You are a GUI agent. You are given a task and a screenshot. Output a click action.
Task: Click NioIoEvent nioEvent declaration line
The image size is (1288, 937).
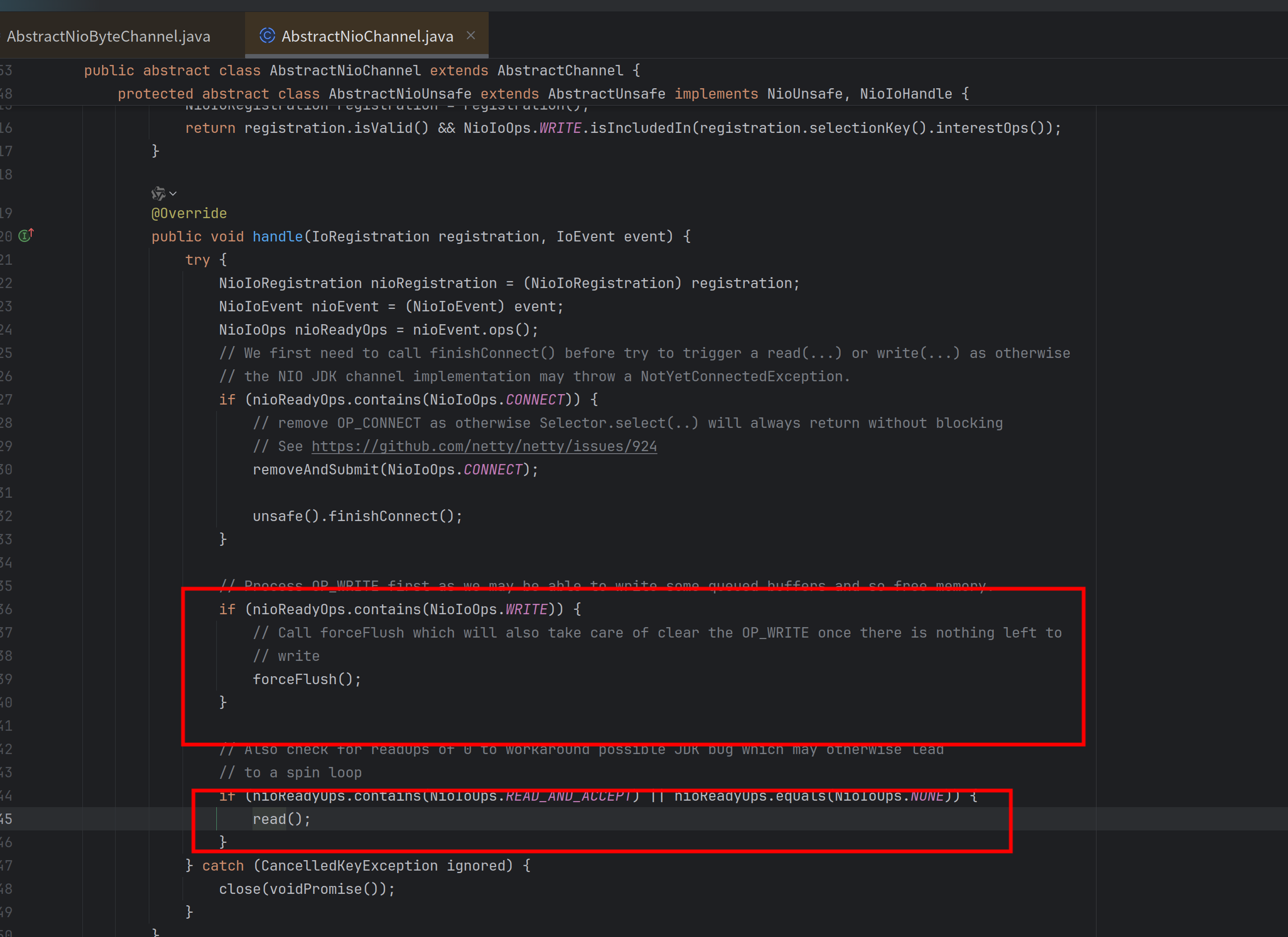click(391, 306)
